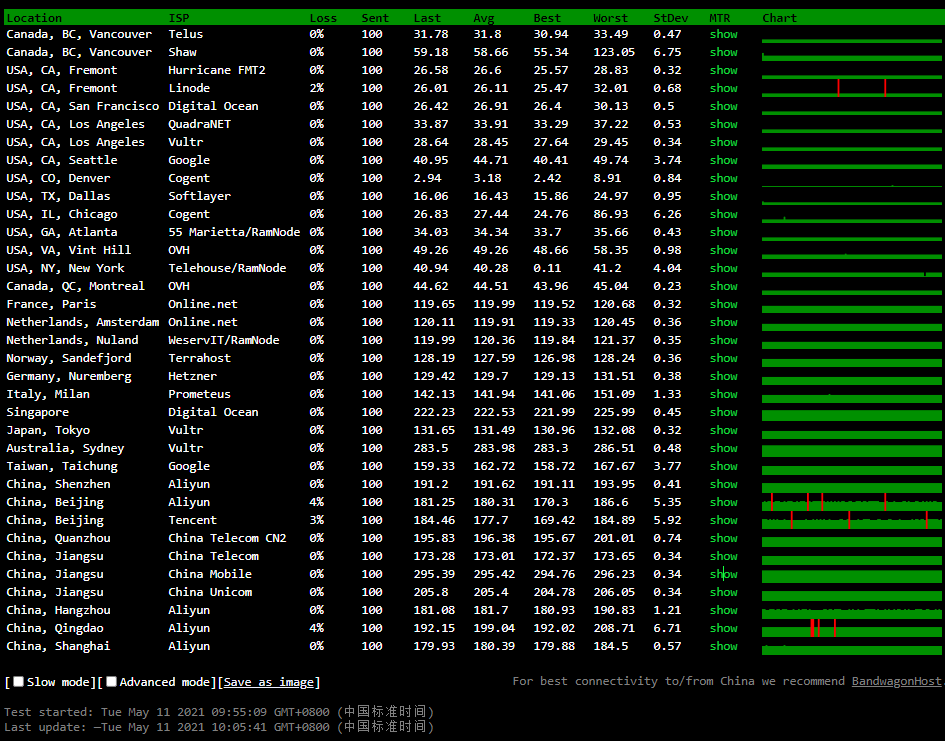945x741 pixels.
Task: Click the Loss column header
Action: coord(323,18)
